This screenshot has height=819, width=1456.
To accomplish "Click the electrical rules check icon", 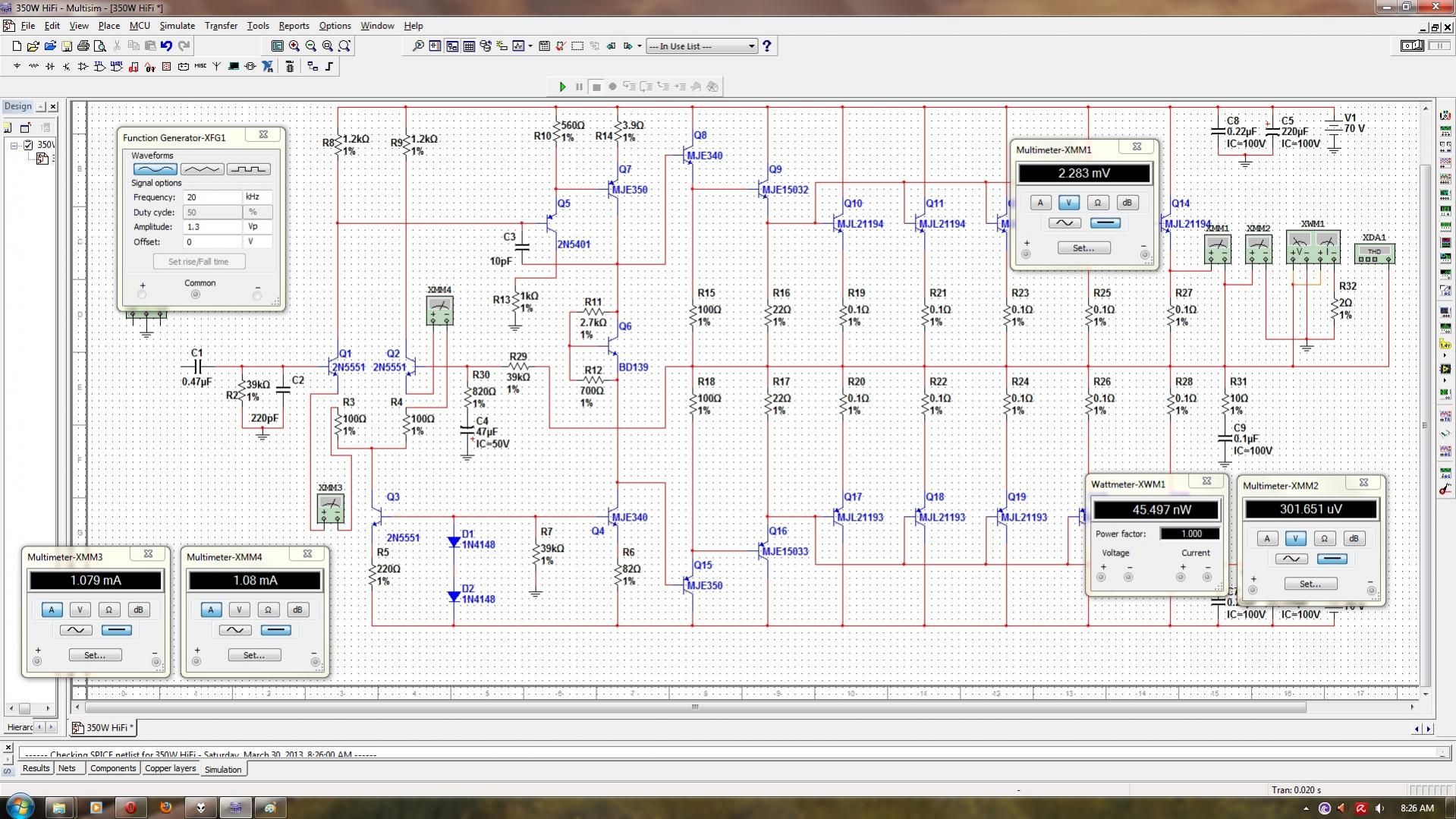I will [x=560, y=46].
